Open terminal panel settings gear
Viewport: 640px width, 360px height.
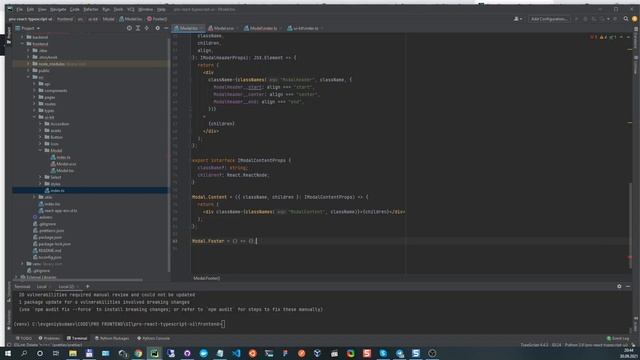(x=619, y=287)
